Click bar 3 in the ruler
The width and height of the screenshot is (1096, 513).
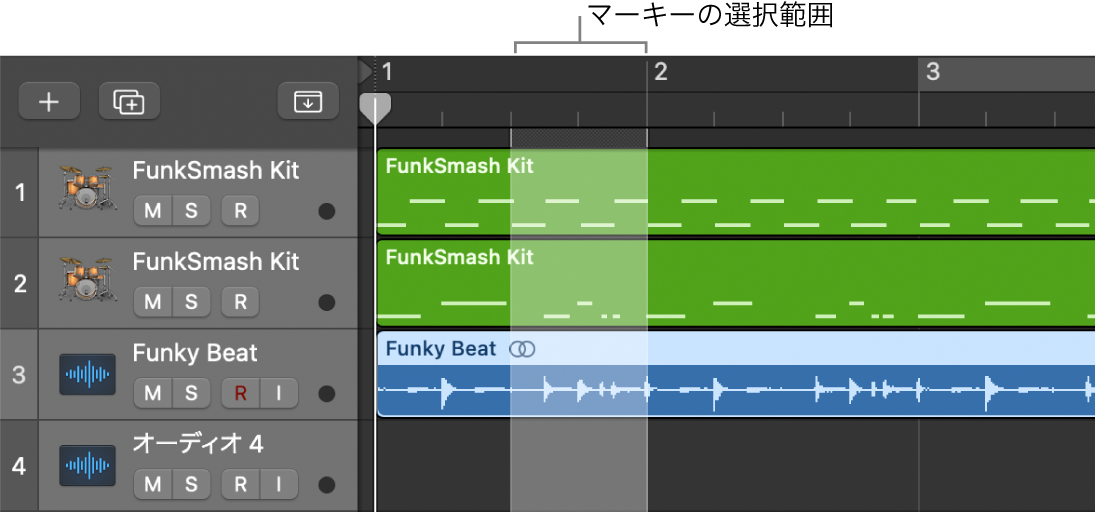point(933,72)
